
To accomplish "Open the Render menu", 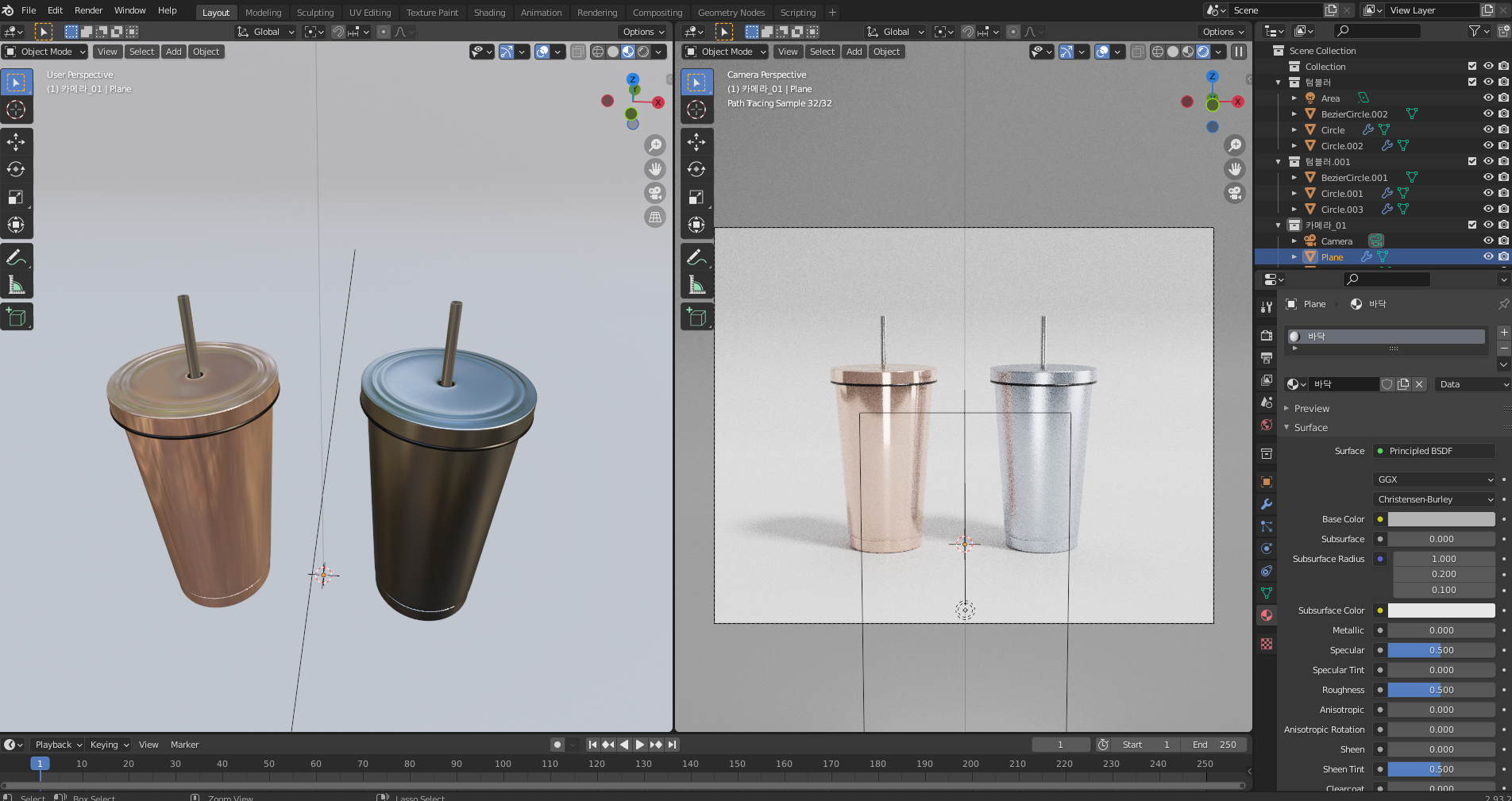I will tap(88, 10).
